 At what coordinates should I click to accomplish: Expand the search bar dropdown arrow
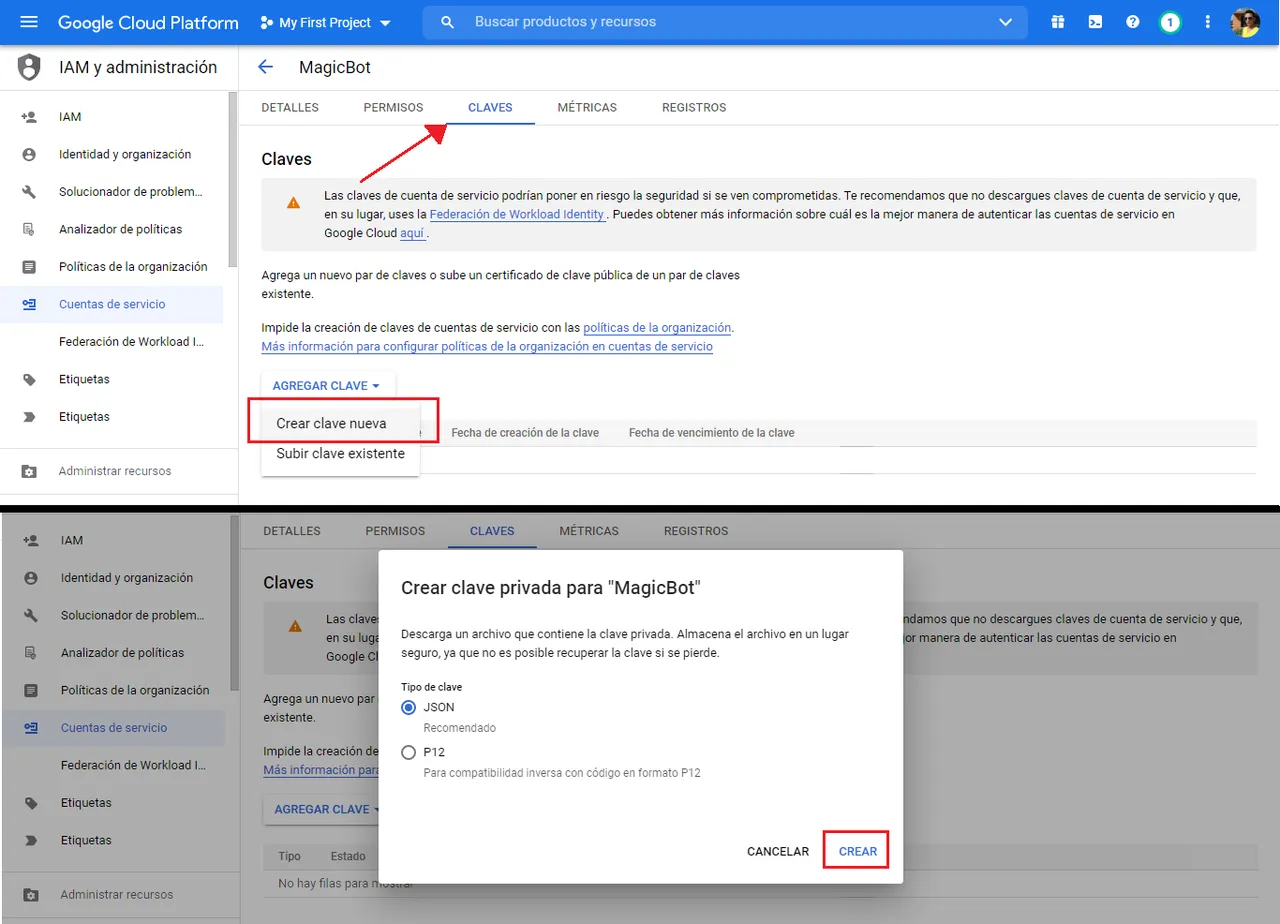tap(1005, 22)
